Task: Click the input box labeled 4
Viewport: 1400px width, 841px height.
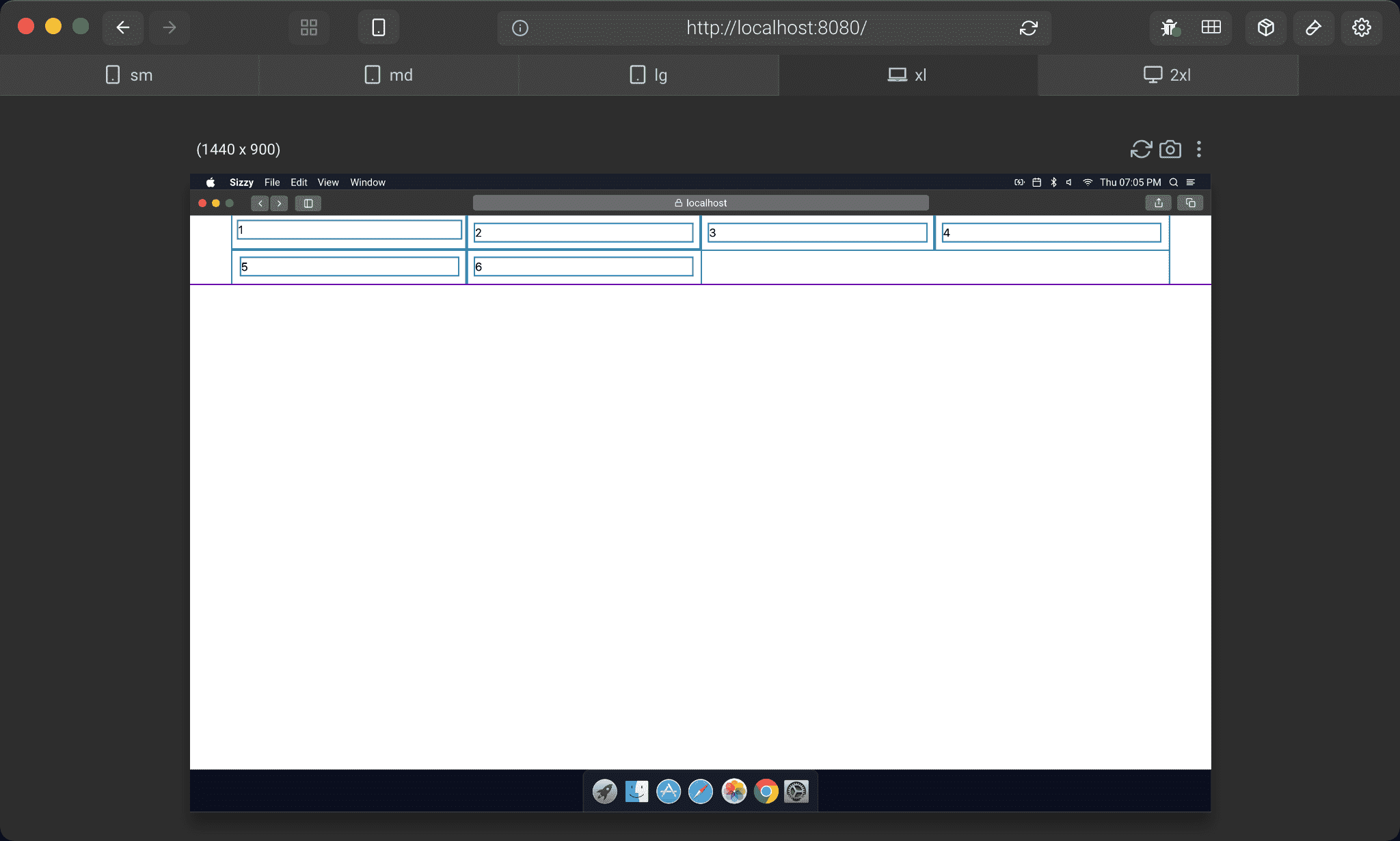Action: point(1051,232)
